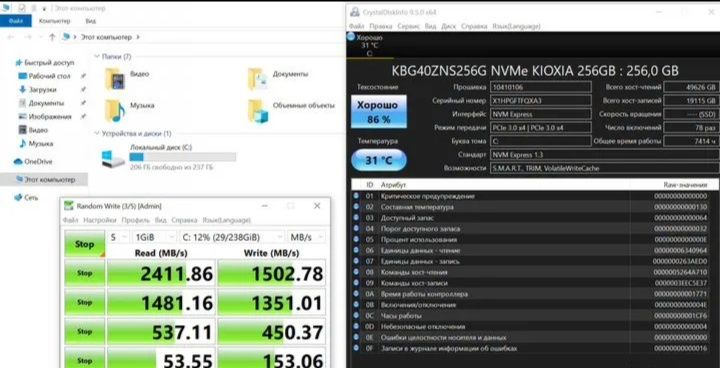Open the Компьютер ribbon tab
Image resolution: width=720 pixels, height=368 pixels.
[55, 21]
